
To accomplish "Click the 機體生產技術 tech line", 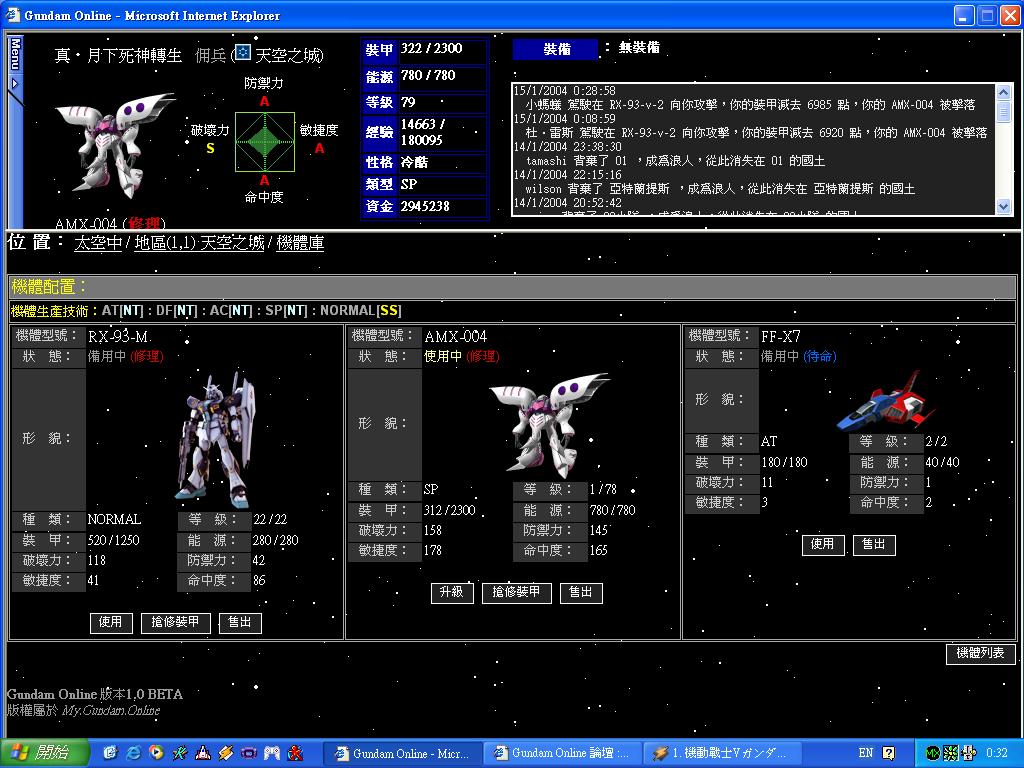I will tap(206, 311).
